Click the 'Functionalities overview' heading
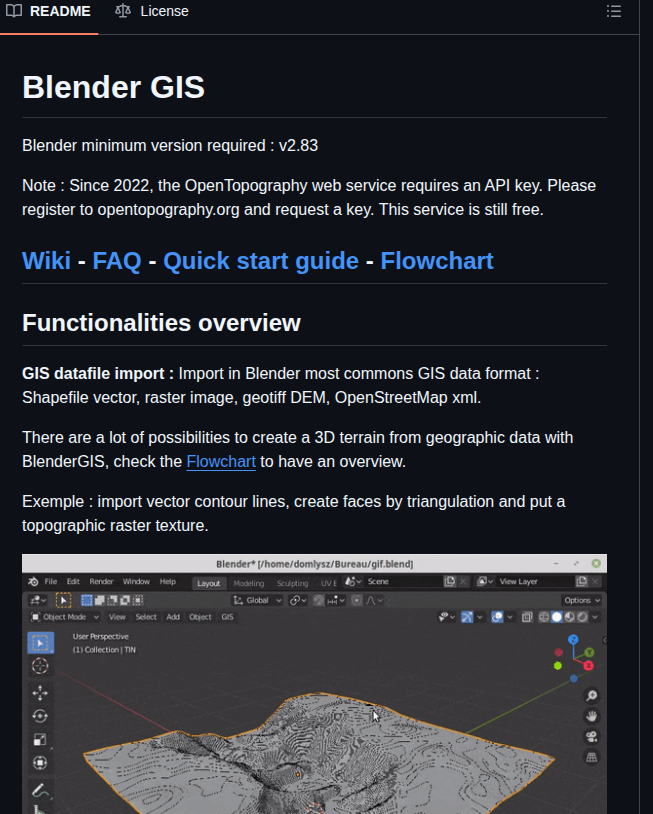653x814 pixels. (x=161, y=323)
